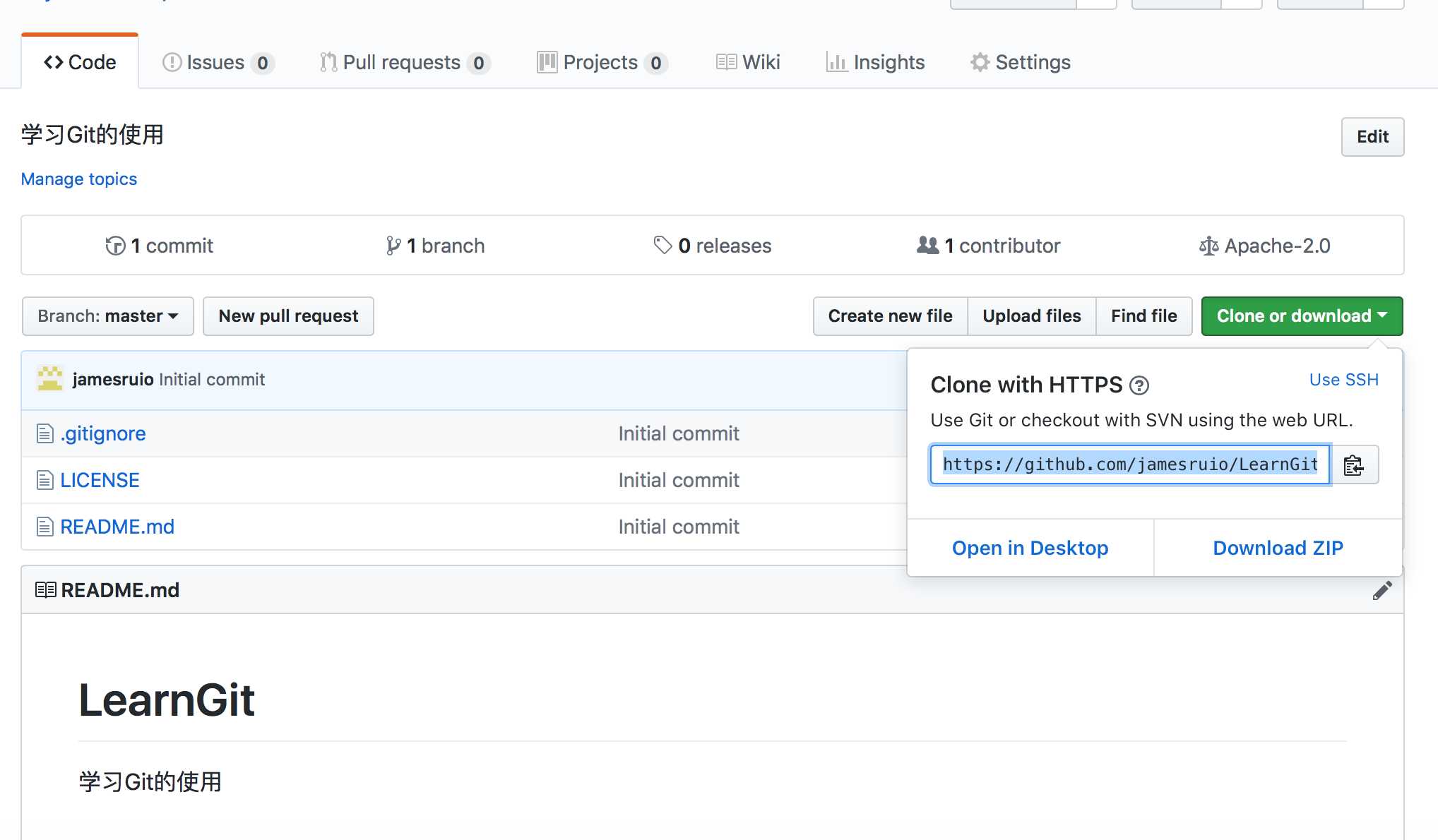View the Insights tab
1438x840 pixels.
[x=875, y=62]
